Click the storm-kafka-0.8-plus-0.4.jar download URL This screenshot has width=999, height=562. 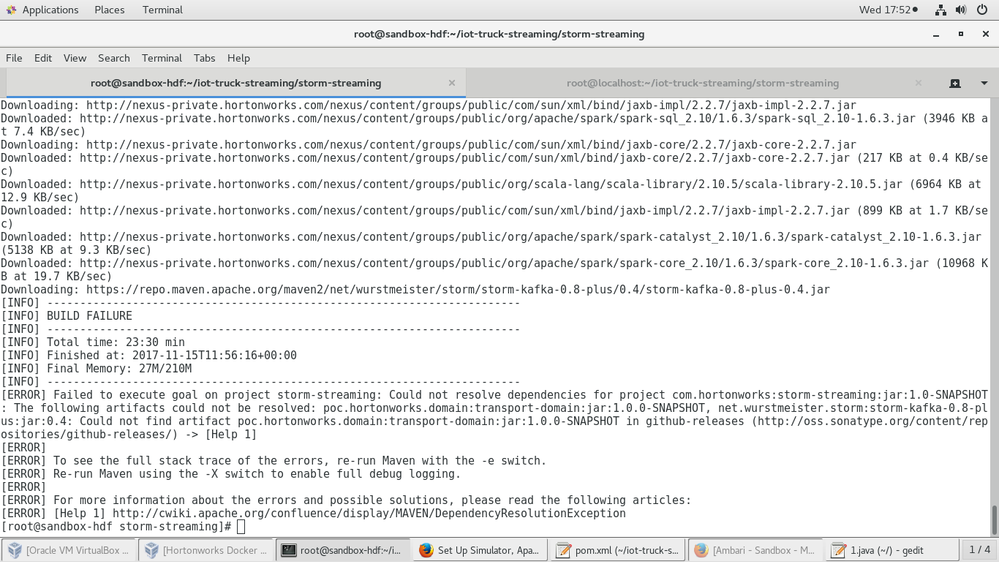point(457,290)
